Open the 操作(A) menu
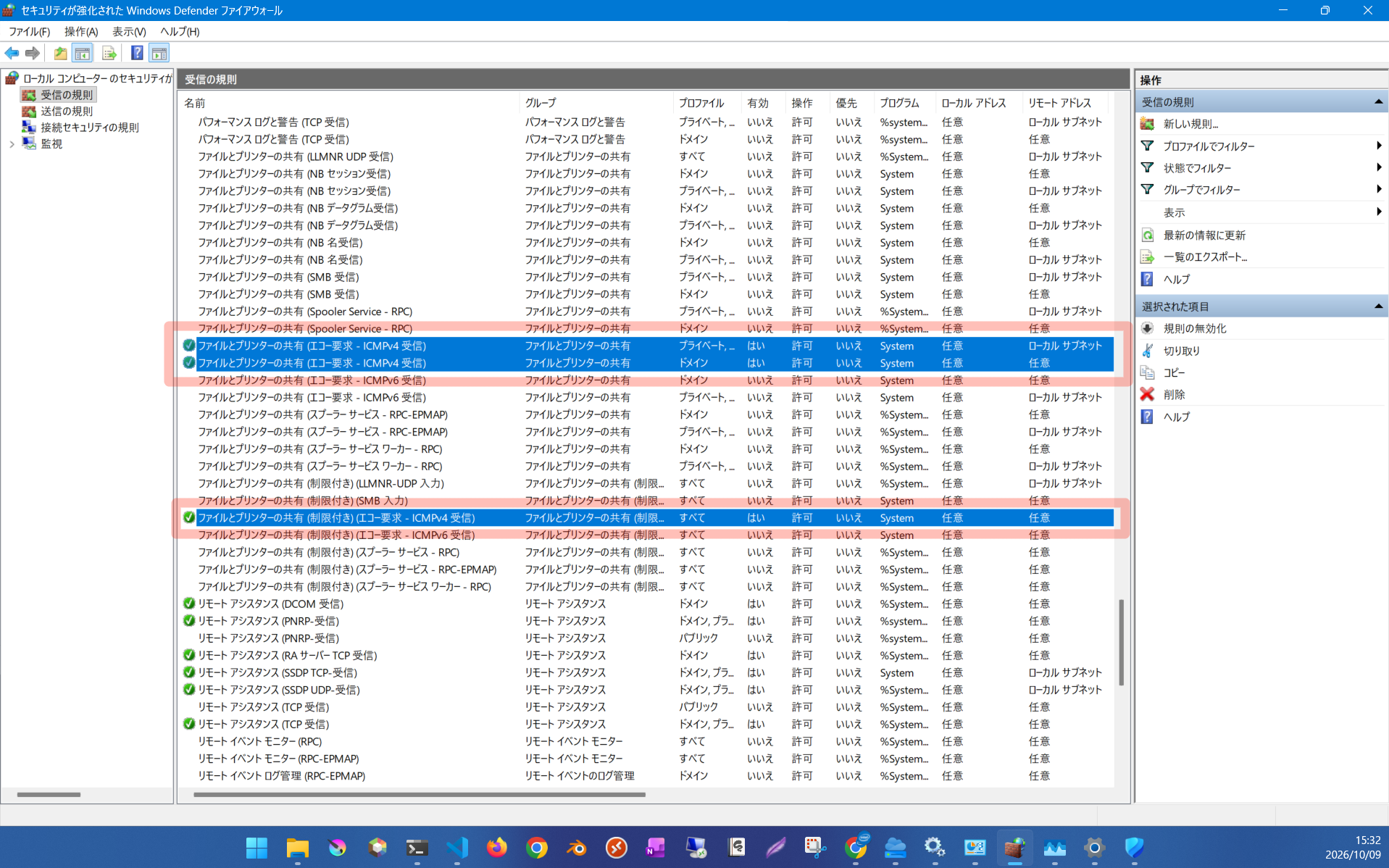 point(81,31)
